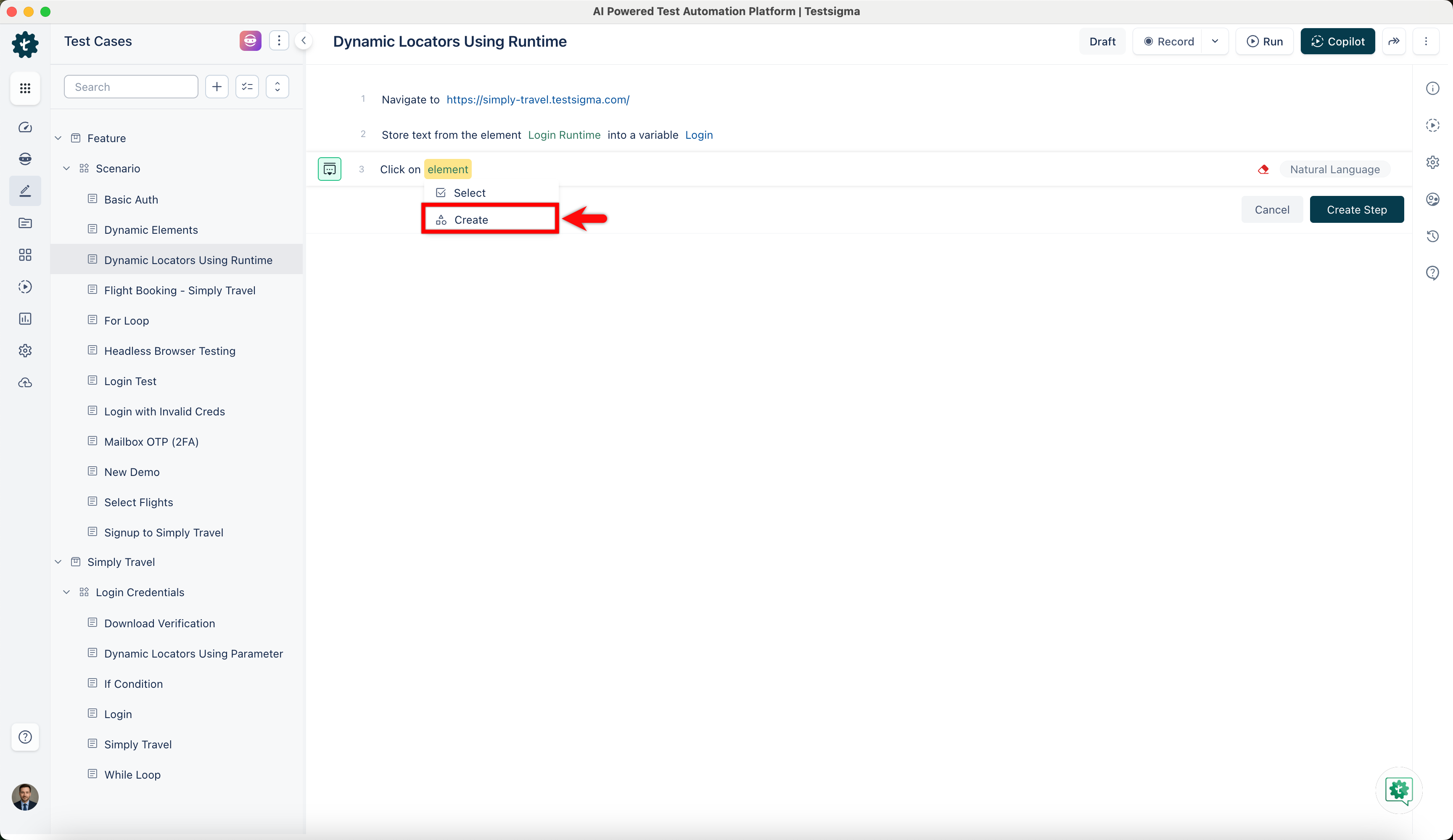Click the Login variable in step 2
The image size is (1453, 840).
[699, 135]
